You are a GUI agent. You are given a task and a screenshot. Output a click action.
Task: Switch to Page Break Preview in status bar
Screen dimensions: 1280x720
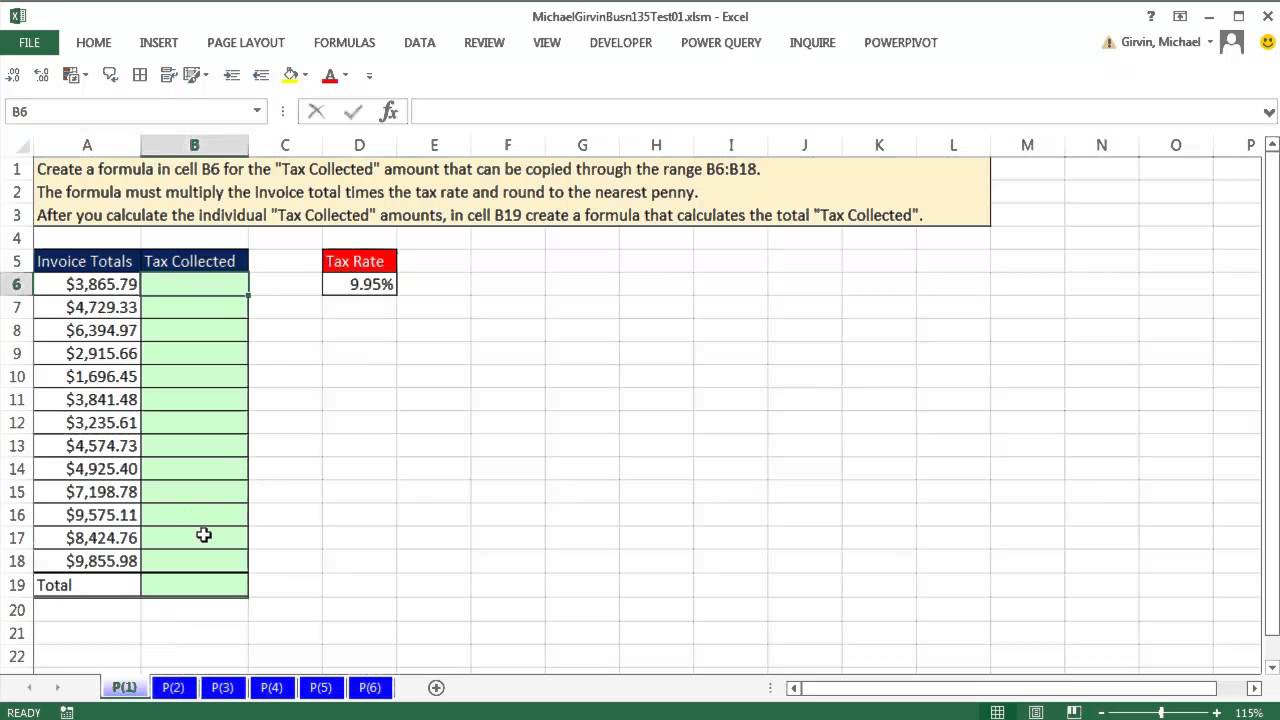1072,713
